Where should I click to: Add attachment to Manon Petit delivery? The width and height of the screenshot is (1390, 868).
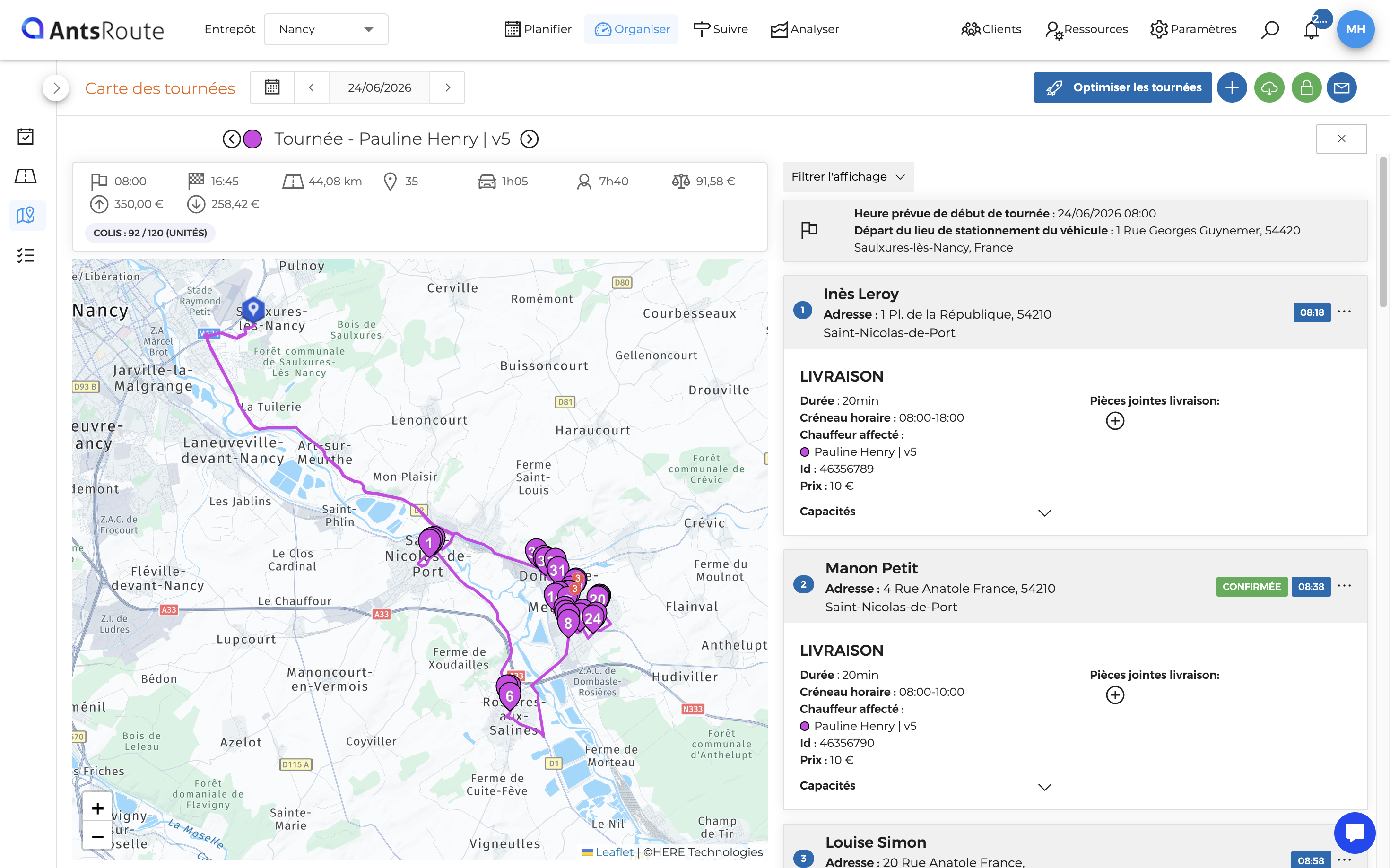[1115, 695]
